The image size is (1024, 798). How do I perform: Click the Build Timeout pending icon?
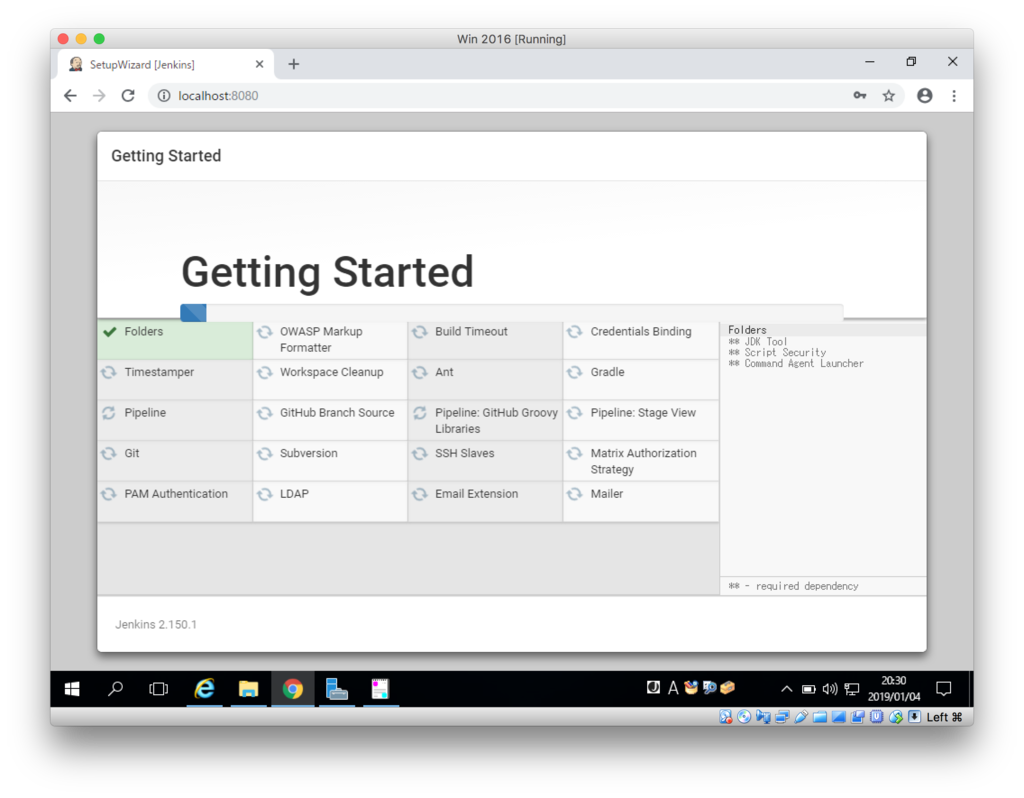(420, 332)
